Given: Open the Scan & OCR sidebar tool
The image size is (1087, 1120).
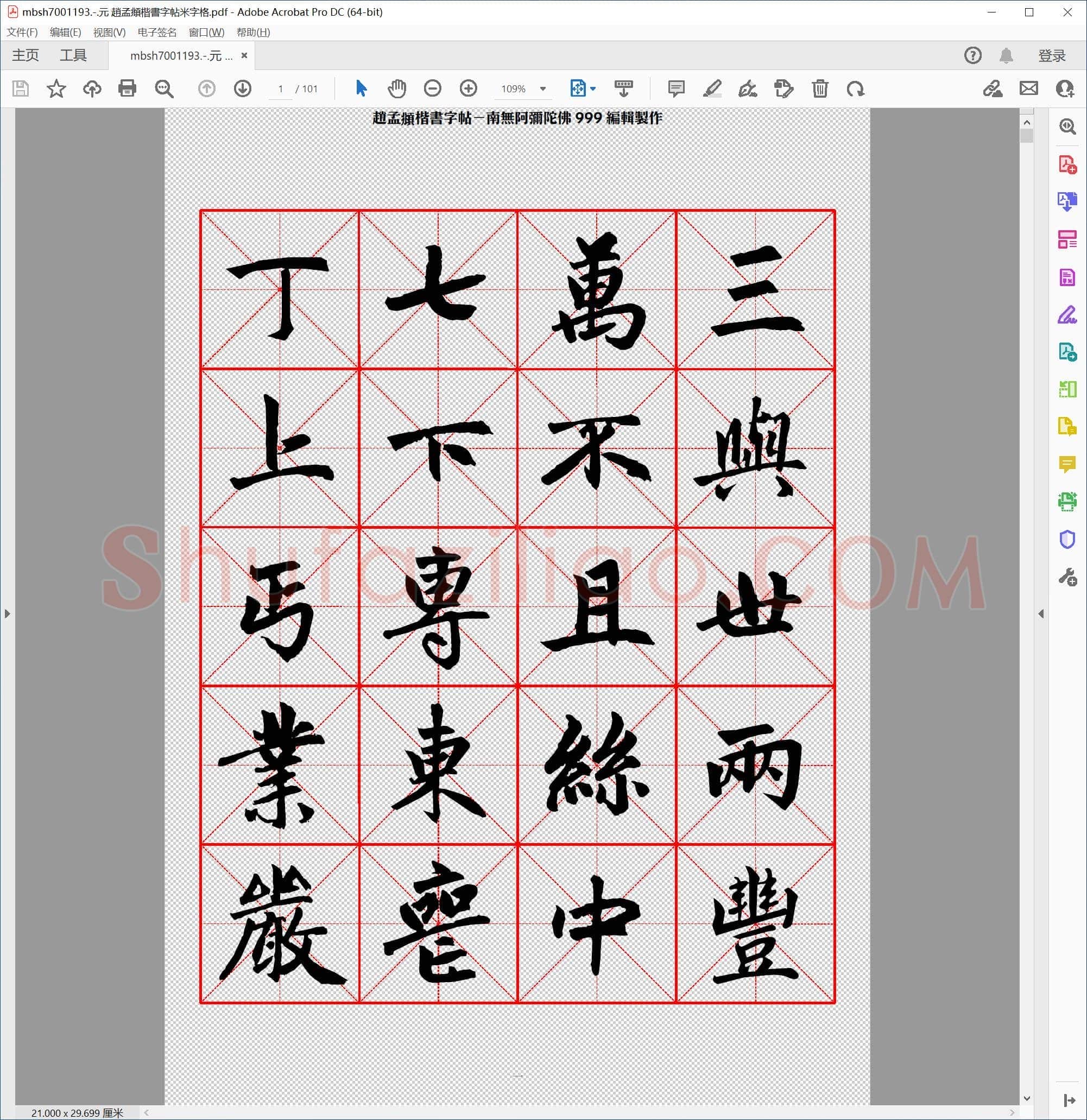Looking at the screenshot, I should [1067, 502].
